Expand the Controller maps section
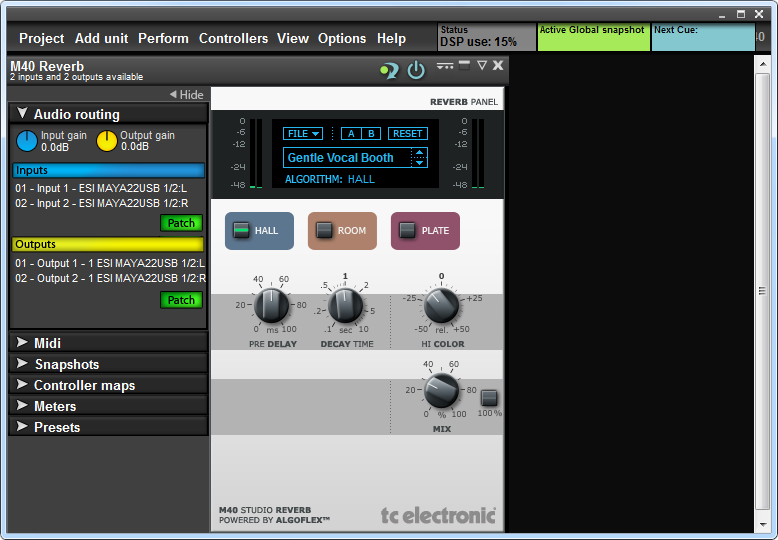The height and width of the screenshot is (540, 778). (x=108, y=385)
